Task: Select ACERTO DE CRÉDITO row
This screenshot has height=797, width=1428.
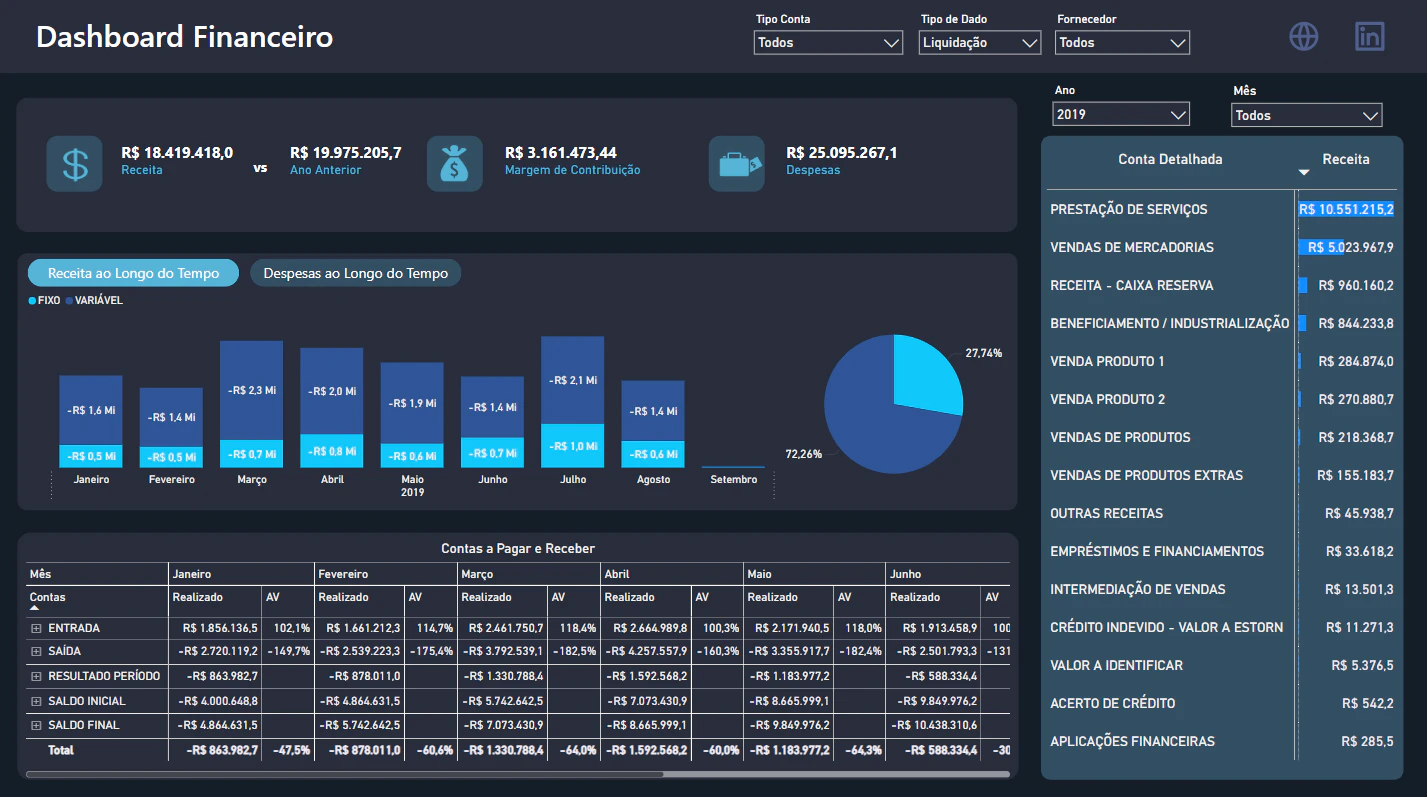Action: tap(1222, 703)
